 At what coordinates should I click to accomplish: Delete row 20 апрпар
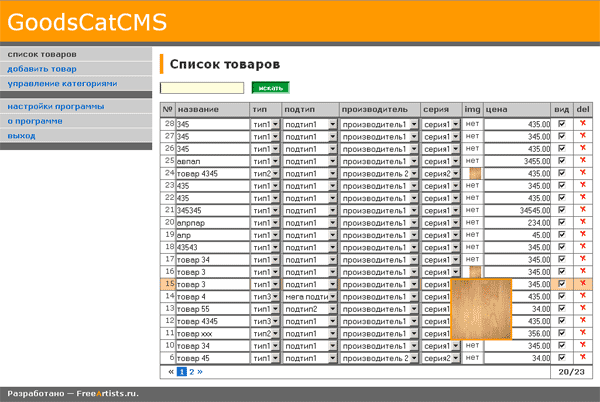[583, 222]
